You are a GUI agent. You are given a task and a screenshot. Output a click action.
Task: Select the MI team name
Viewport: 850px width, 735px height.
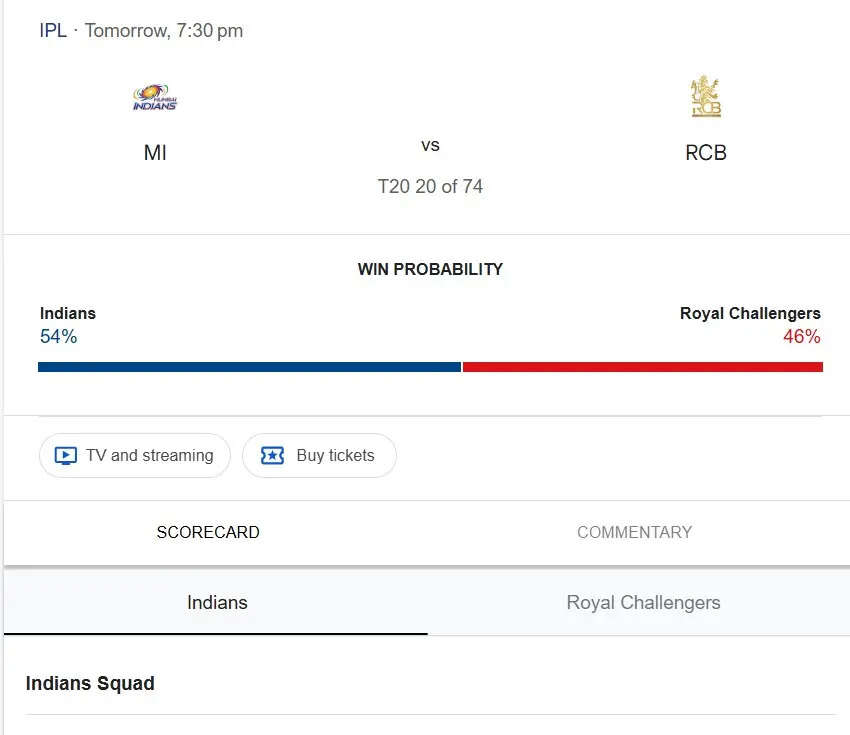point(155,153)
